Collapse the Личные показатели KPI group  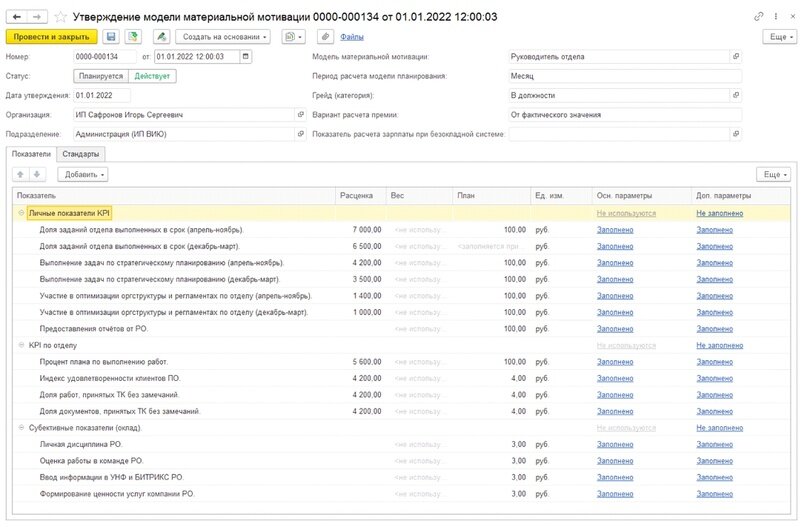[21, 213]
